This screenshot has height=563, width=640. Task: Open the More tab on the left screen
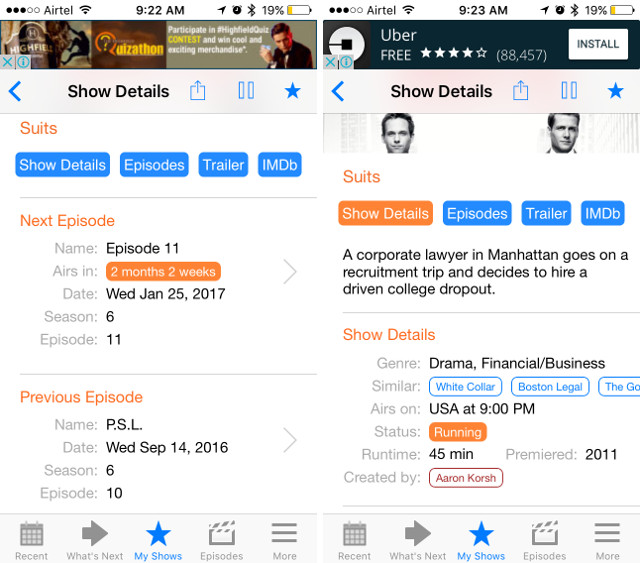pos(284,541)
